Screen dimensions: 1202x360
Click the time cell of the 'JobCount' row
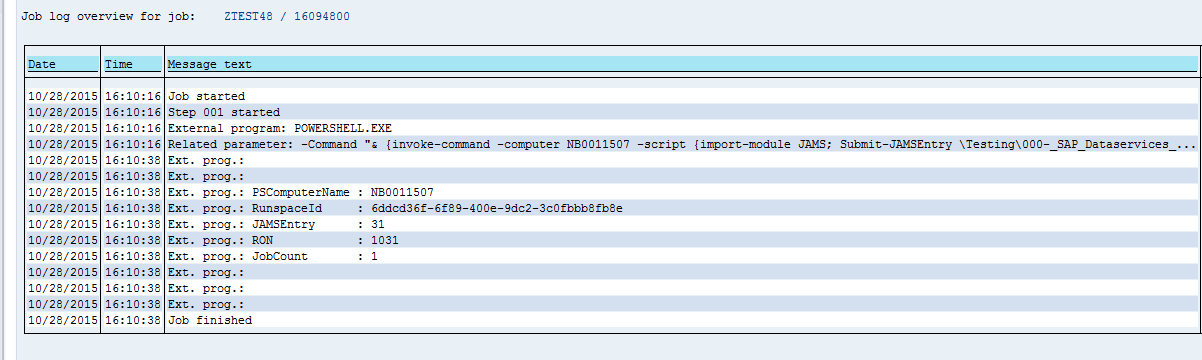[132, 256]
